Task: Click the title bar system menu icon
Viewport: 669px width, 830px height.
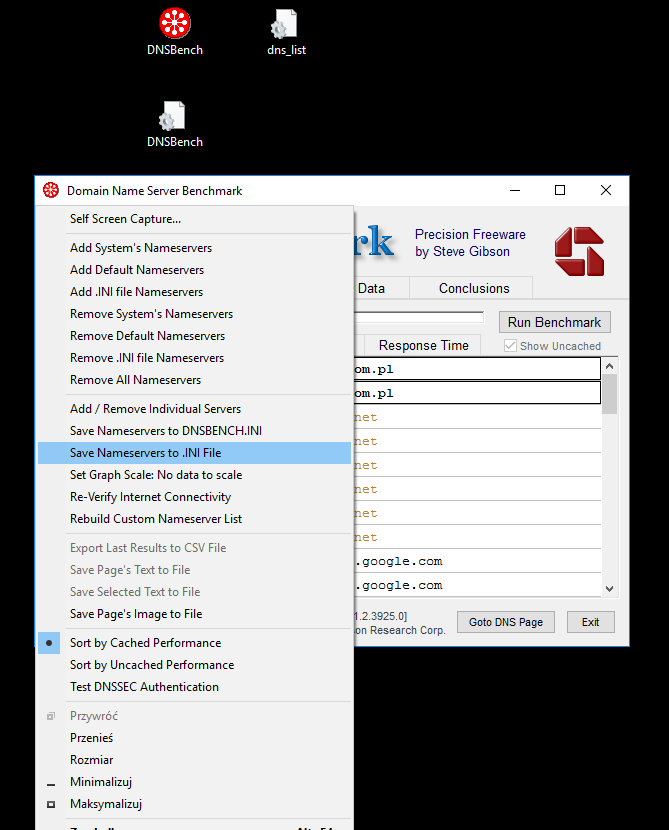Action: [x=50, y=191]
